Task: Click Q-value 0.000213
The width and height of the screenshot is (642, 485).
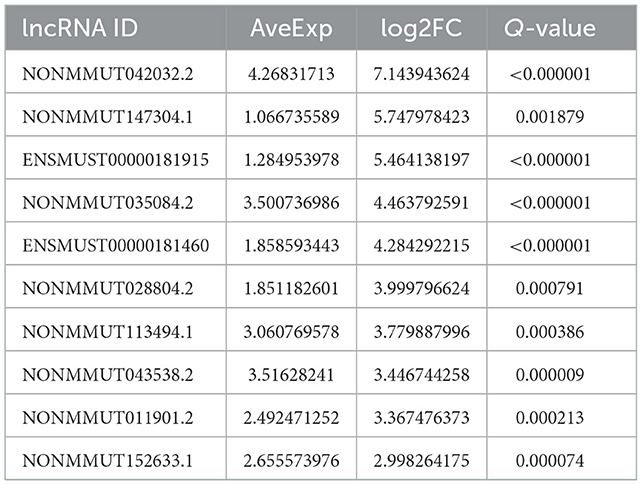Action: pyautogui.click(x=550, y=417)
